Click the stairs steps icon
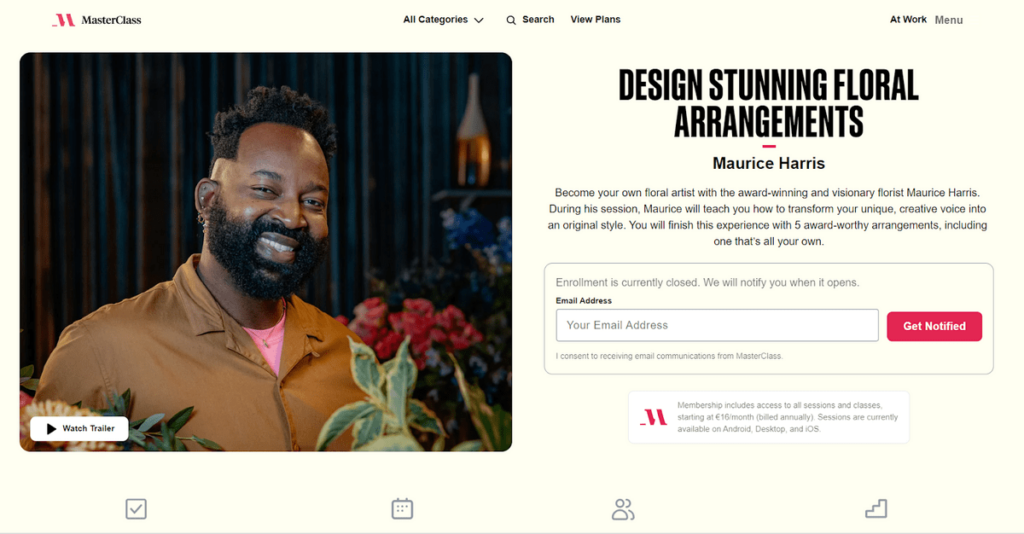 coord(876,509)
